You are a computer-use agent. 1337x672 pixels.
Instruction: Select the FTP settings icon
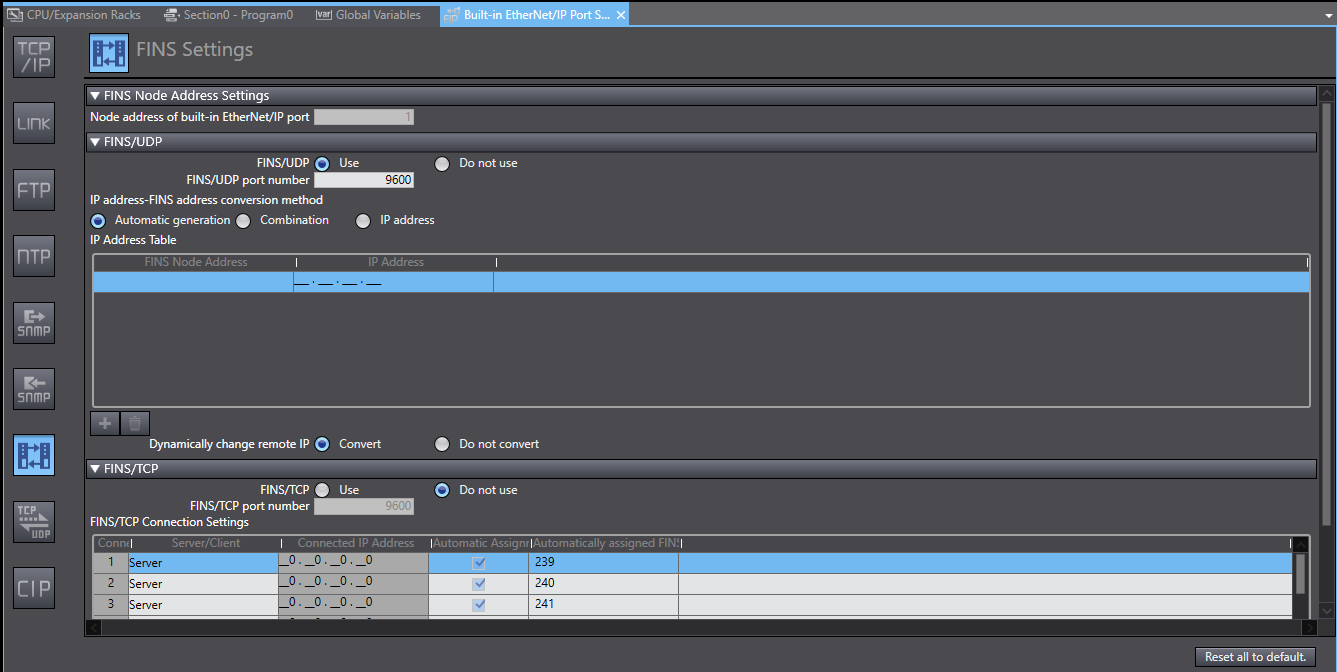click(x=34, y=190)
